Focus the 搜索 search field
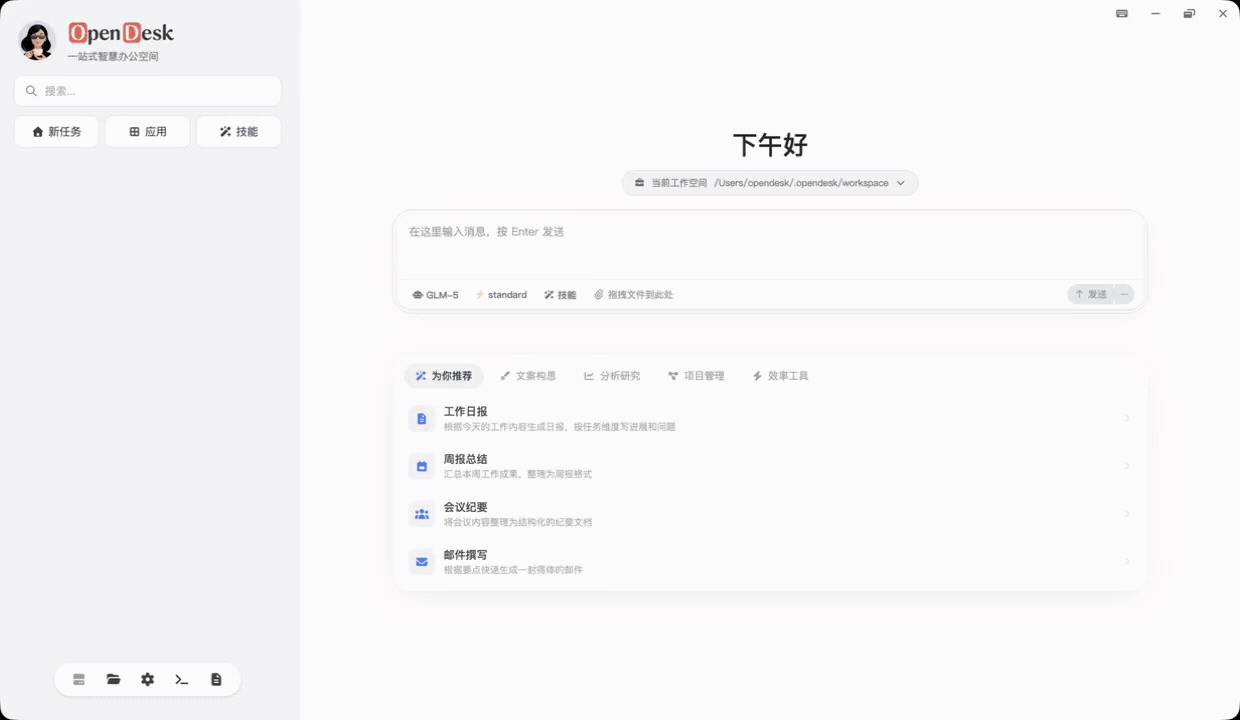Screen dimensions: 1240x720 [148, 91]
